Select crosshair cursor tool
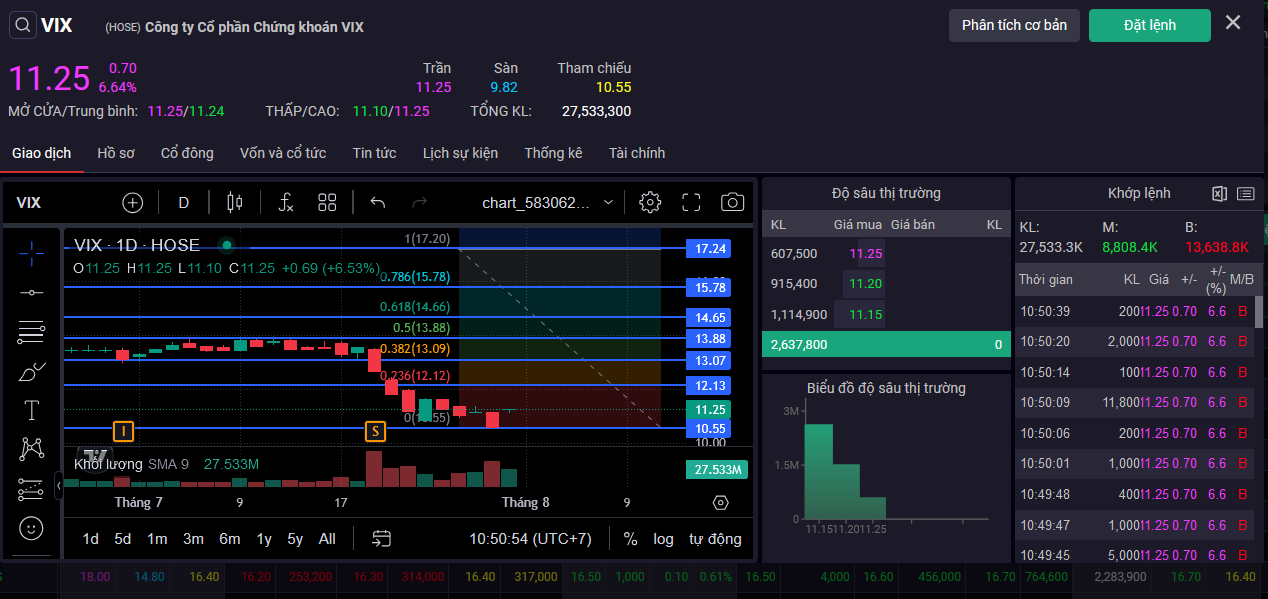Viewport: 1268px width, 599px height. [x=31, y=254]
